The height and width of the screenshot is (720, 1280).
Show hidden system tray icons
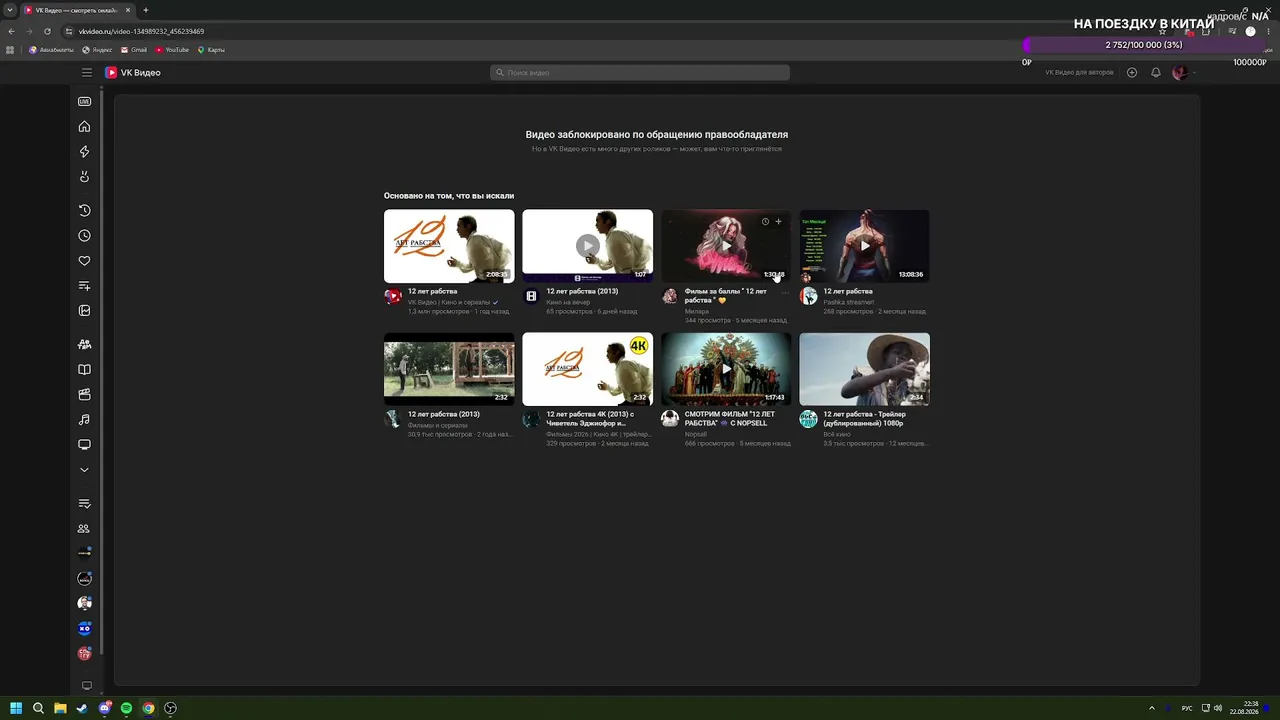tap(1151, 708)
